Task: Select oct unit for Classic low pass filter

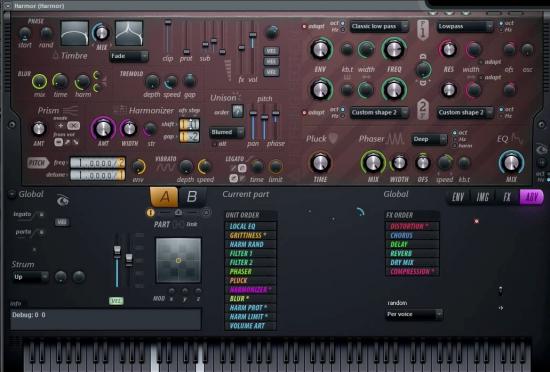Action: click(x=343, y=23)
